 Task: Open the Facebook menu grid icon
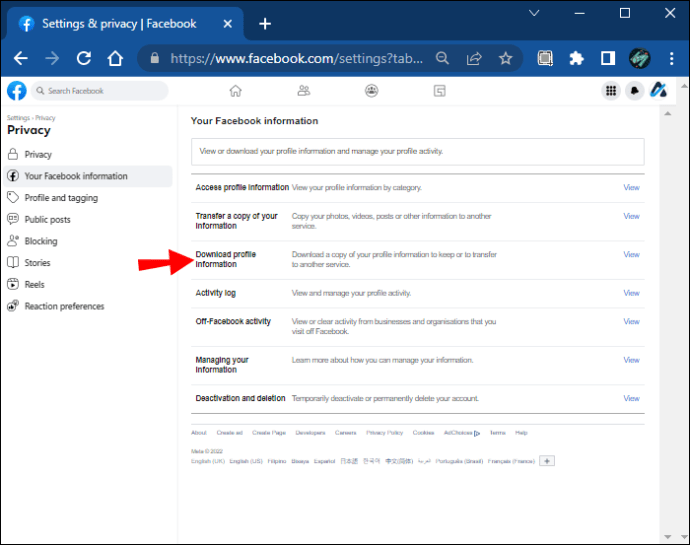coord(610,91)
